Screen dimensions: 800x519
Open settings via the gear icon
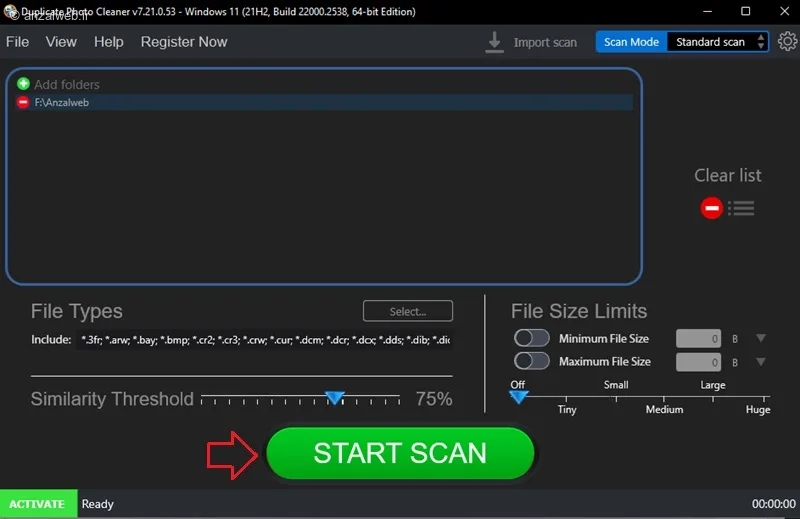[787, 41]
